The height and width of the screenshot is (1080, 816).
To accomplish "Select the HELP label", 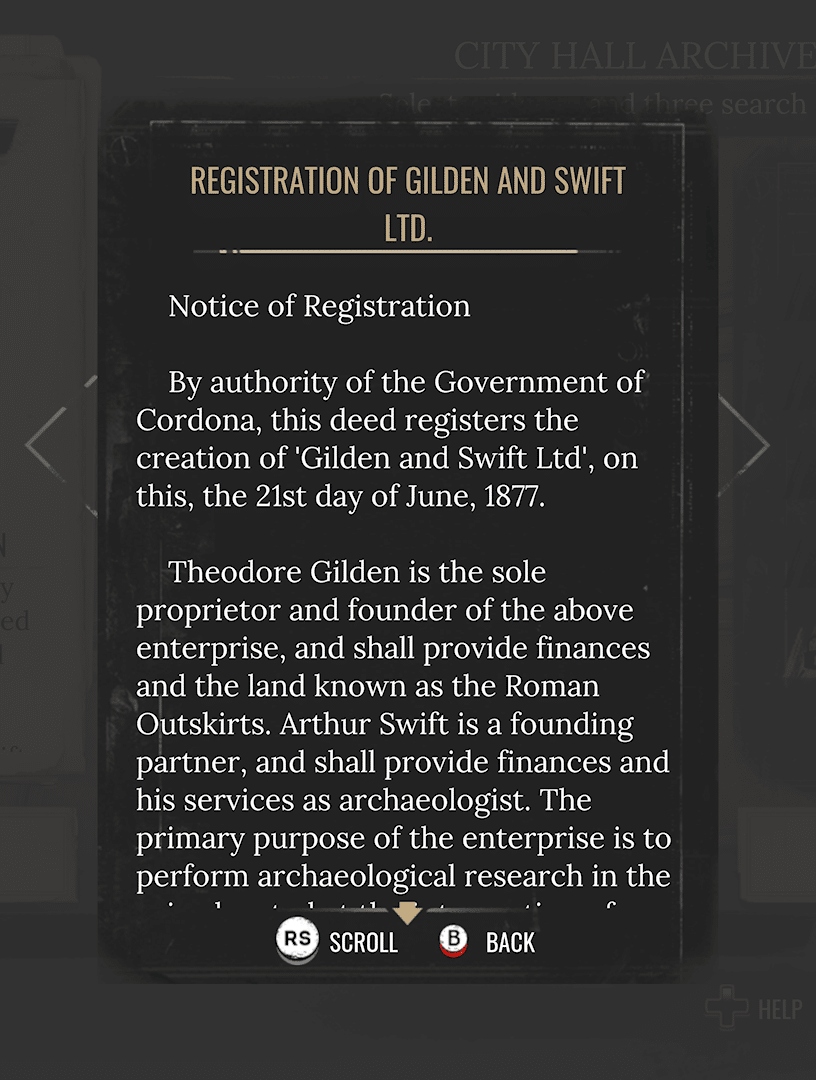I will [780, 1009].
